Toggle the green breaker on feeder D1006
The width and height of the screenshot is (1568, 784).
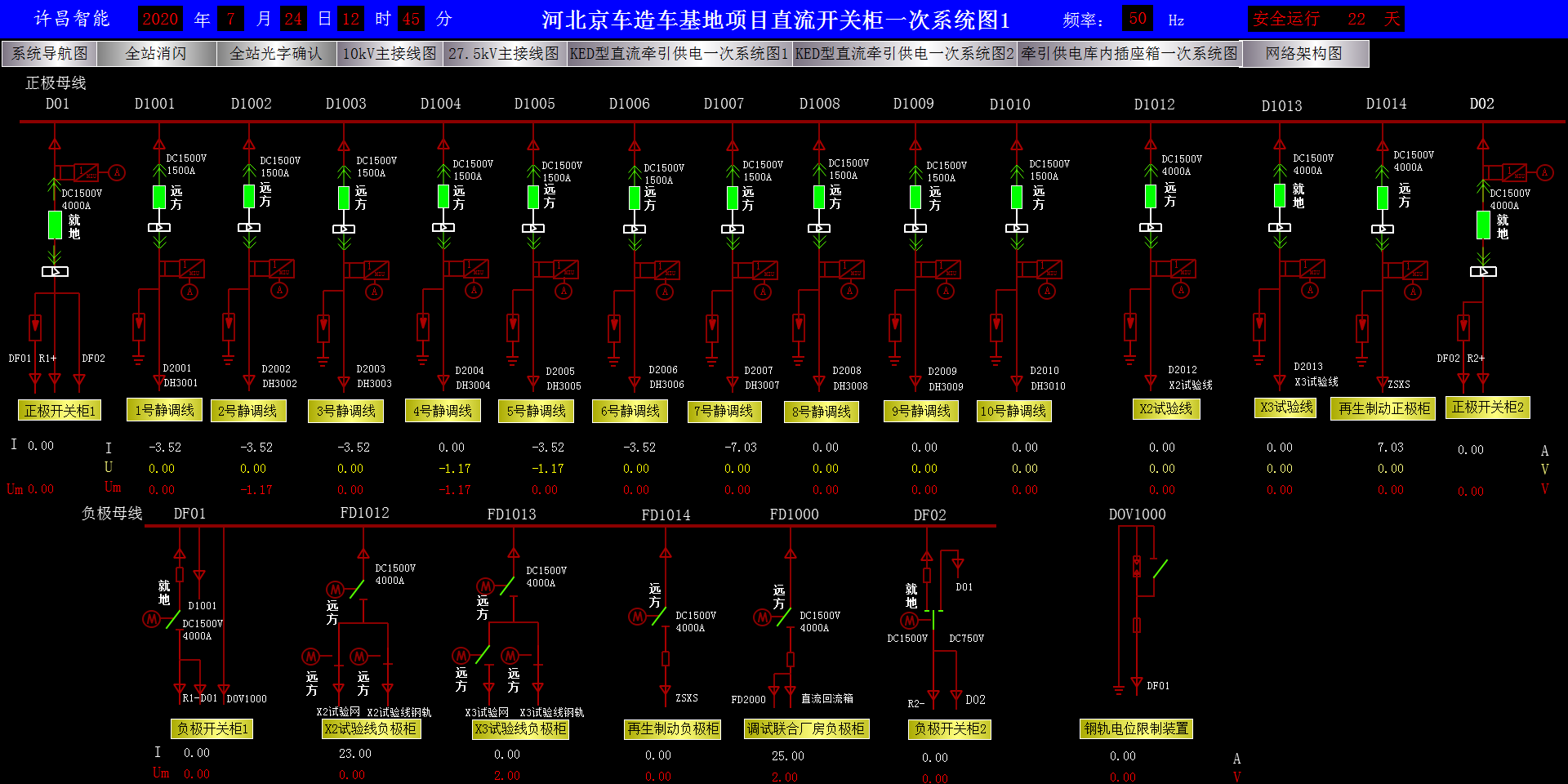[x=635, y=198]
